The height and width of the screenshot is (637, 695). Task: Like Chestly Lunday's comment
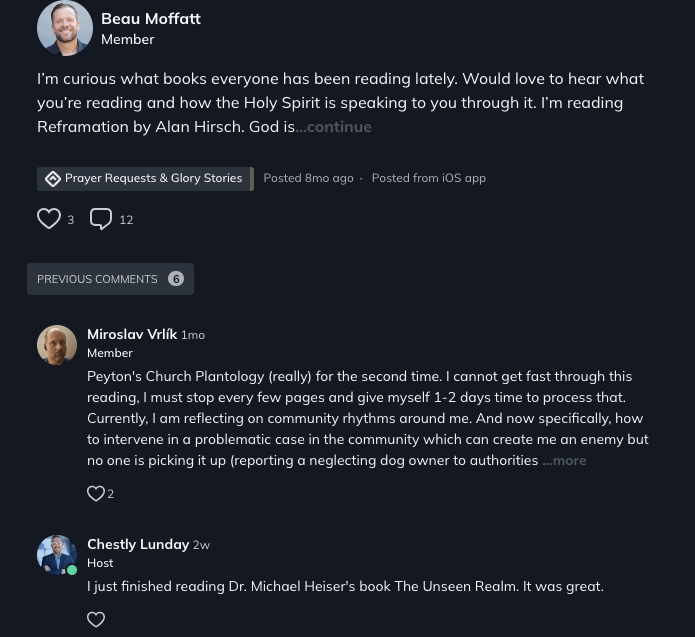(x=96, y=619)
